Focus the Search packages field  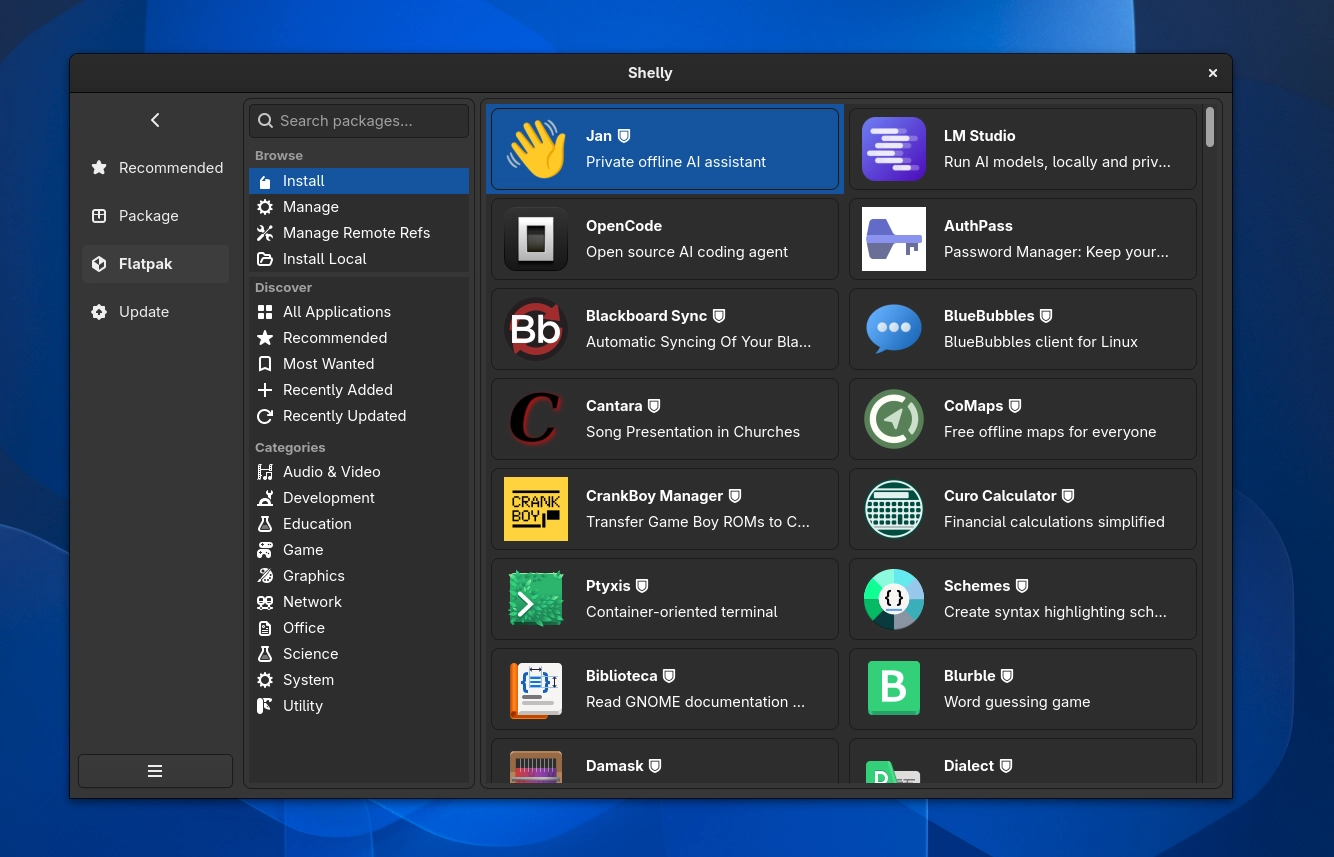coord(359,121)
